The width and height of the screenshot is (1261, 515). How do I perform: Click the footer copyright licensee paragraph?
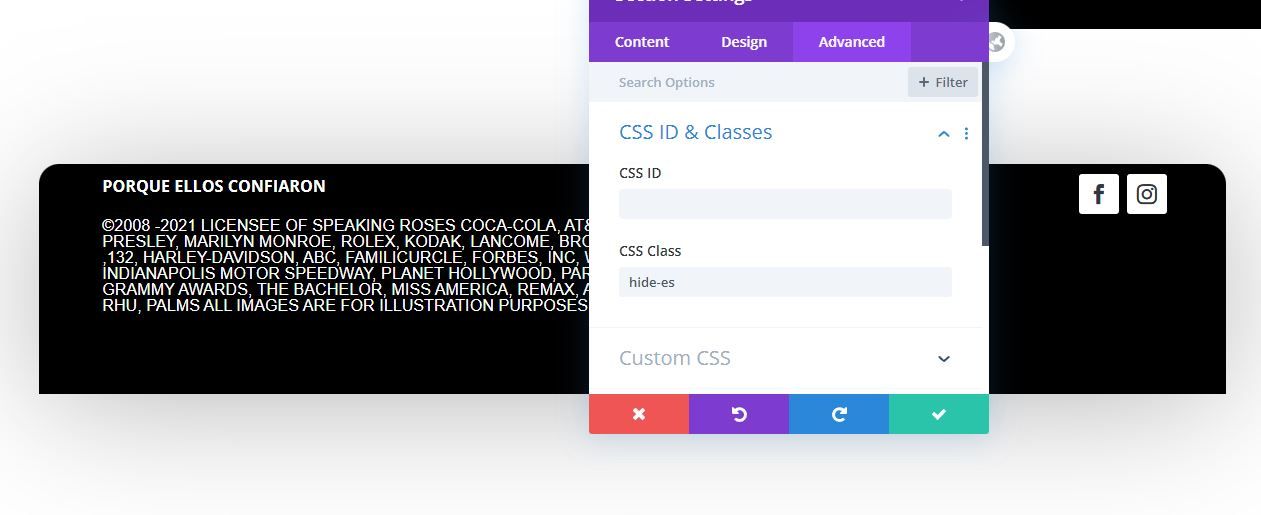[x=346, y=265]
